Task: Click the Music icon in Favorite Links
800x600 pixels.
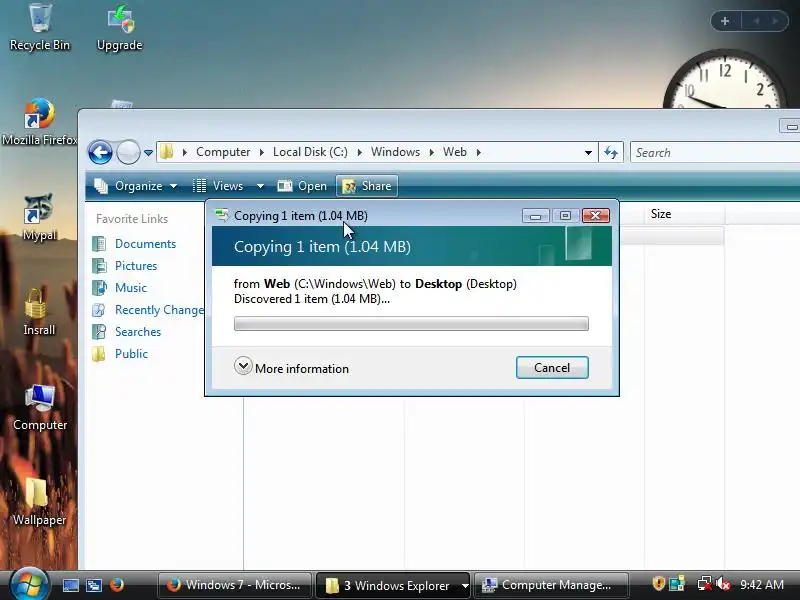Action: point(99,288)
